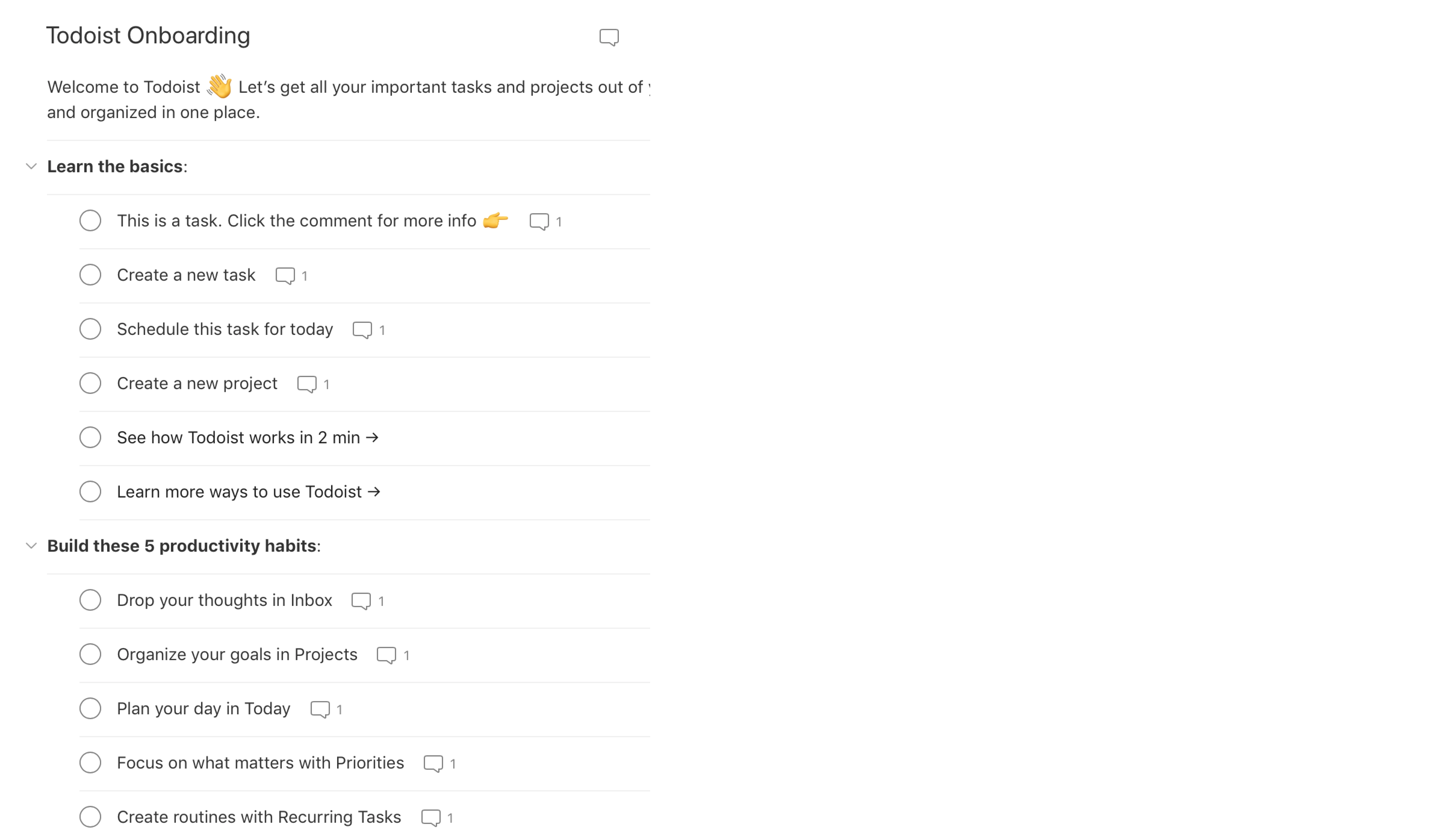Open comments on the Todoist Onboarding project
The height and width of the screenshot is (836, 1456).
pyautogui.click(x=609, y=36)
